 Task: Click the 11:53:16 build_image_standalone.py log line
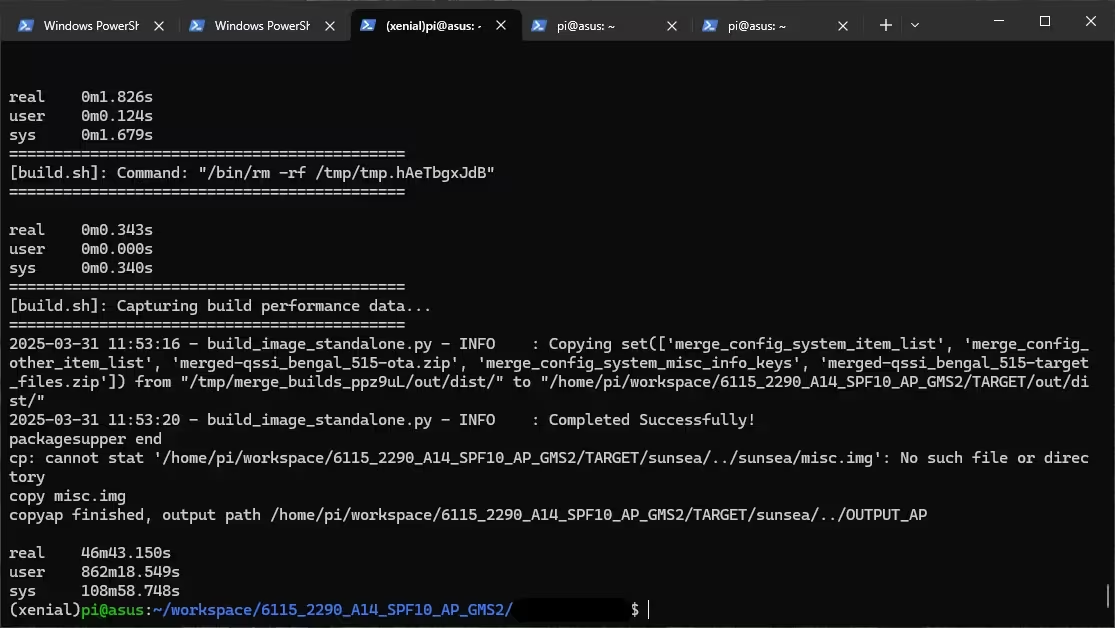pyautogui.click(x=548, y=373)
